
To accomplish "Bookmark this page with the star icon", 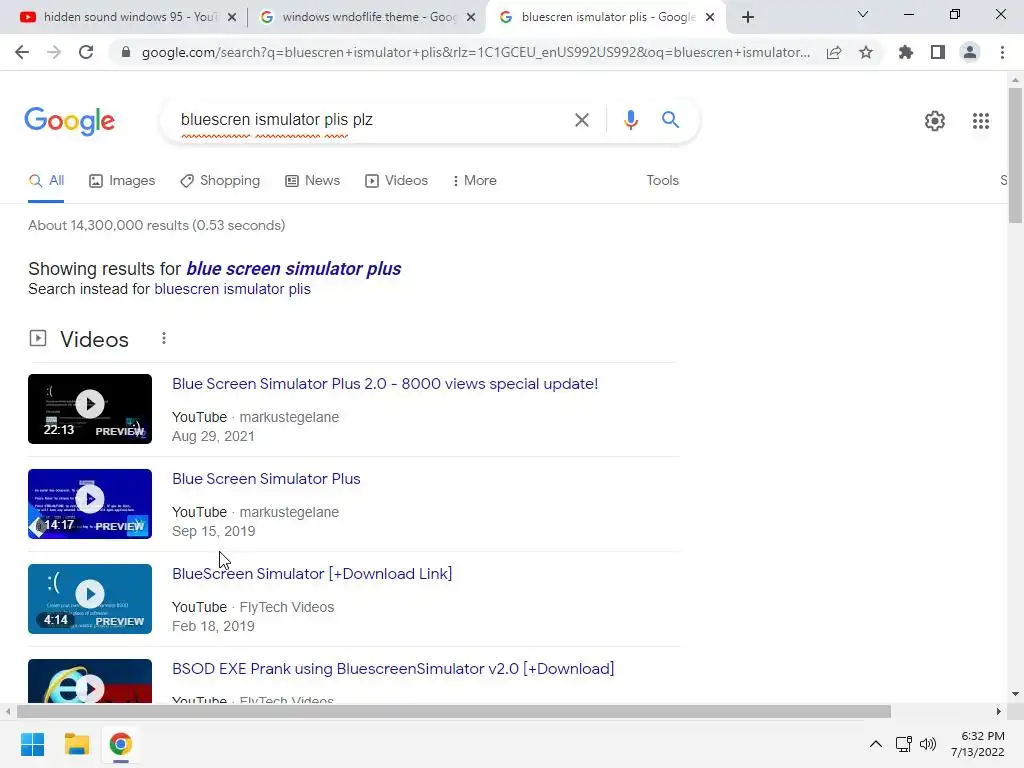I will (866, 52).
